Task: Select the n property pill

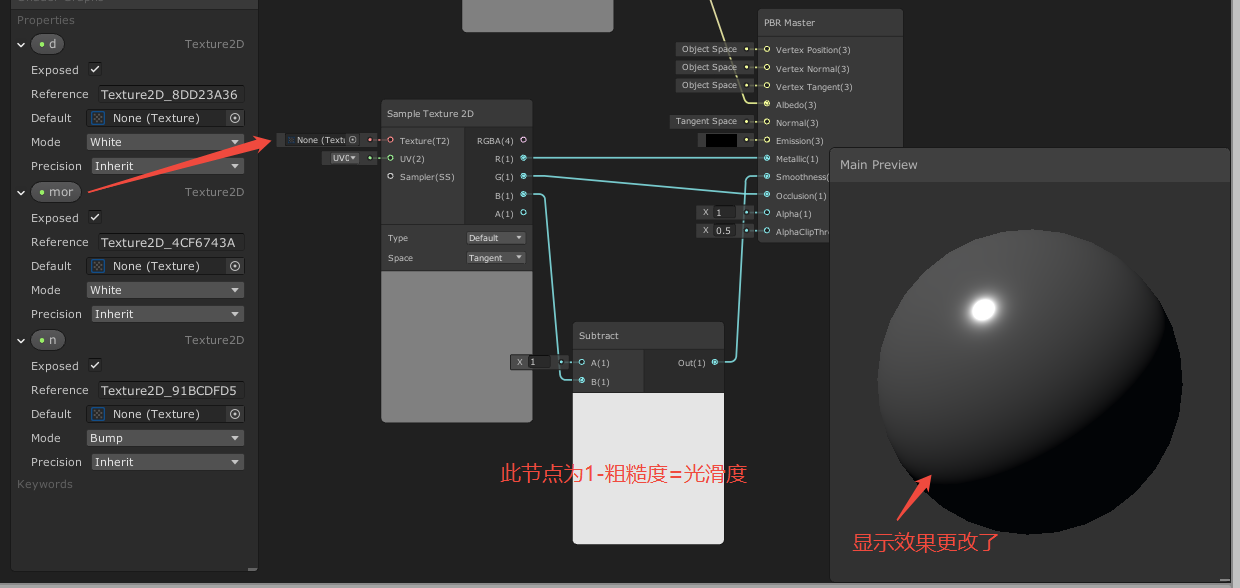Action: (x=48, y=340)
